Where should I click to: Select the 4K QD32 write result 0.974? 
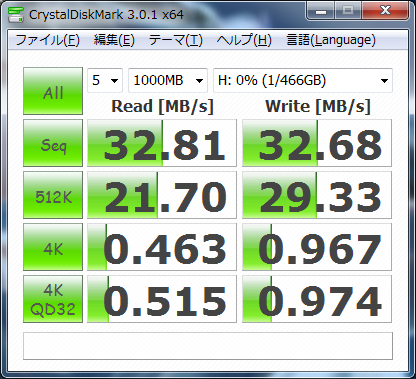coord(317,299)
